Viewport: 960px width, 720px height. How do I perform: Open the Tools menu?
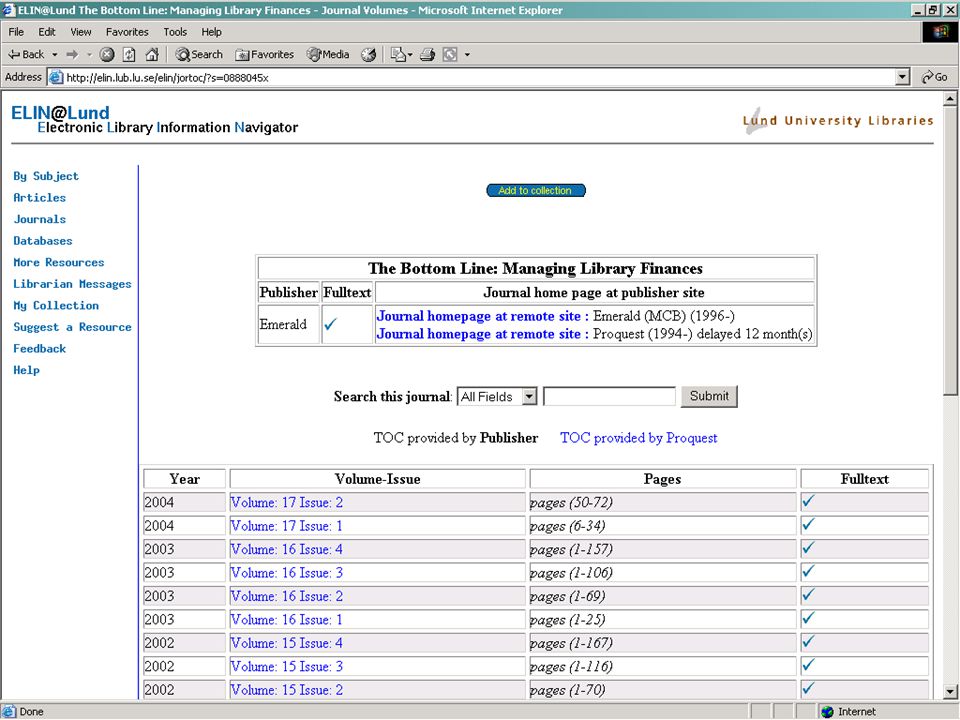click(x=175, y=32)
